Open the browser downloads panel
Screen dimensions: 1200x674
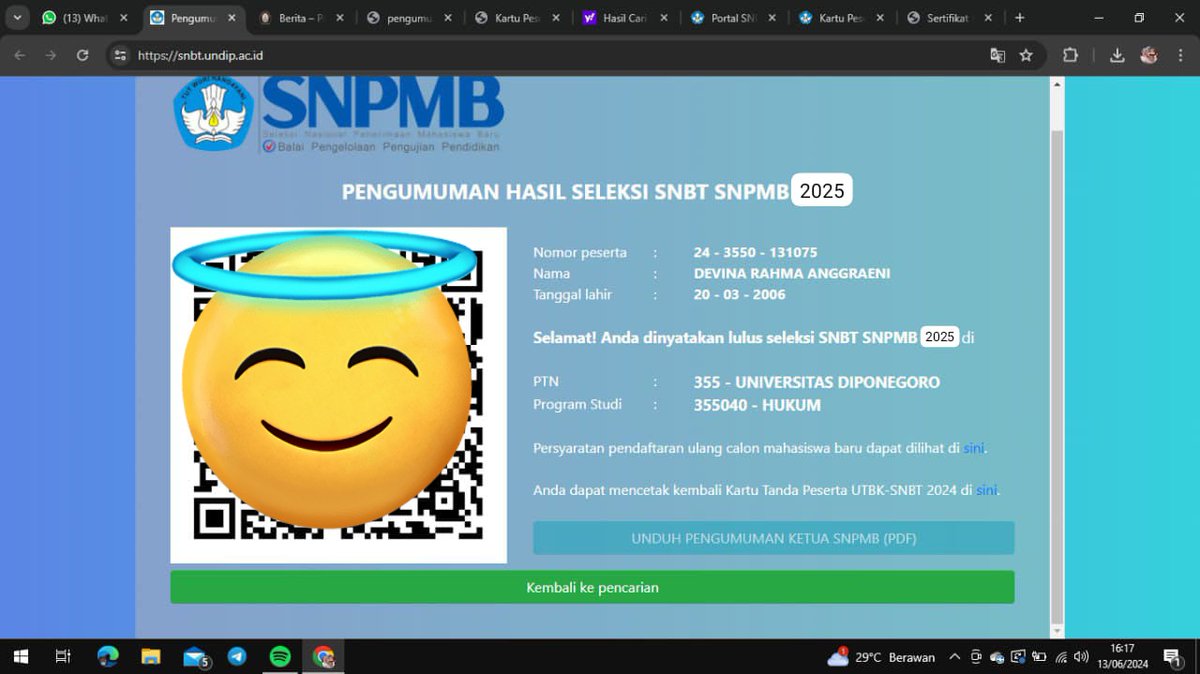pos(1117,55)
